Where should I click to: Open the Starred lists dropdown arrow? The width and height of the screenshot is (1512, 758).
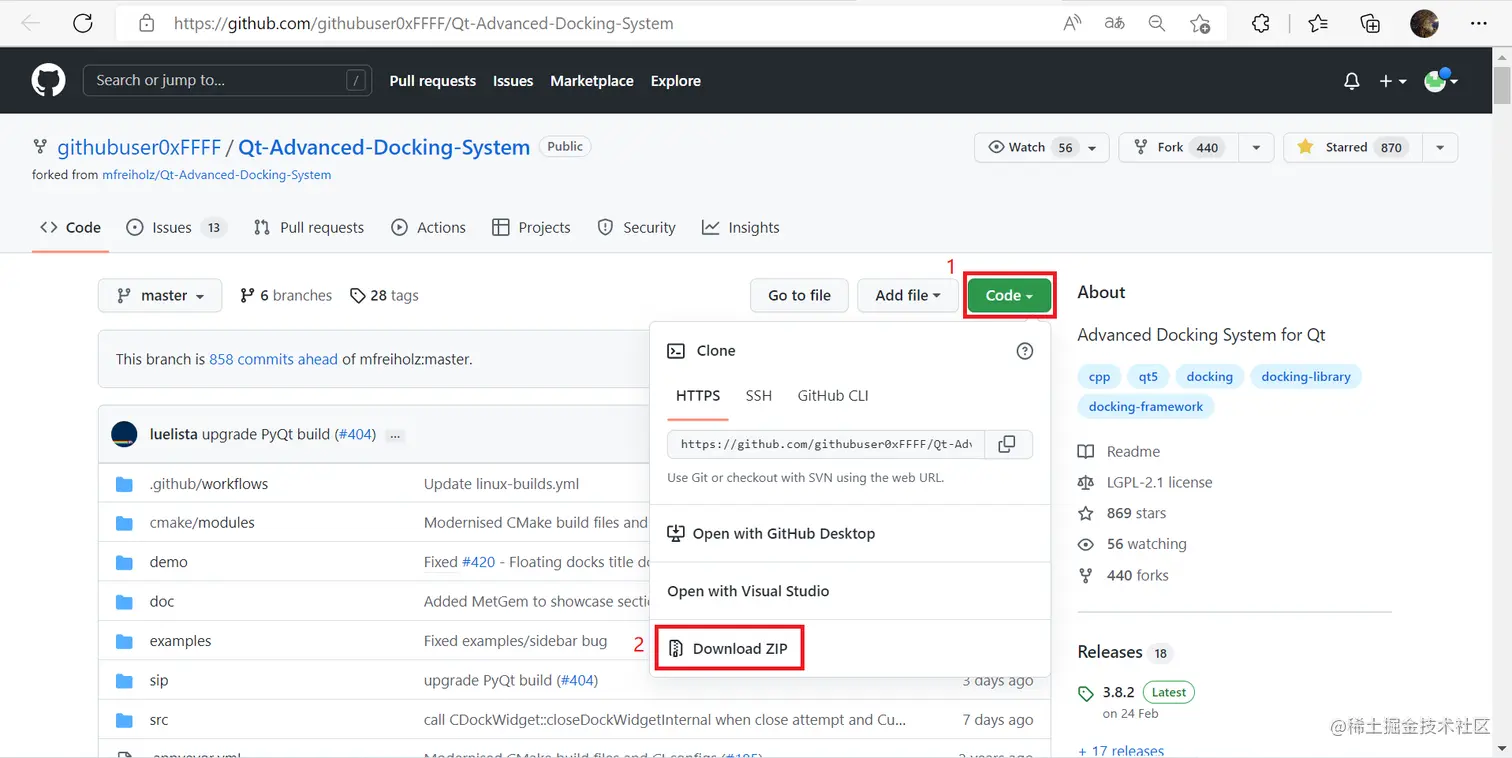1440,147
